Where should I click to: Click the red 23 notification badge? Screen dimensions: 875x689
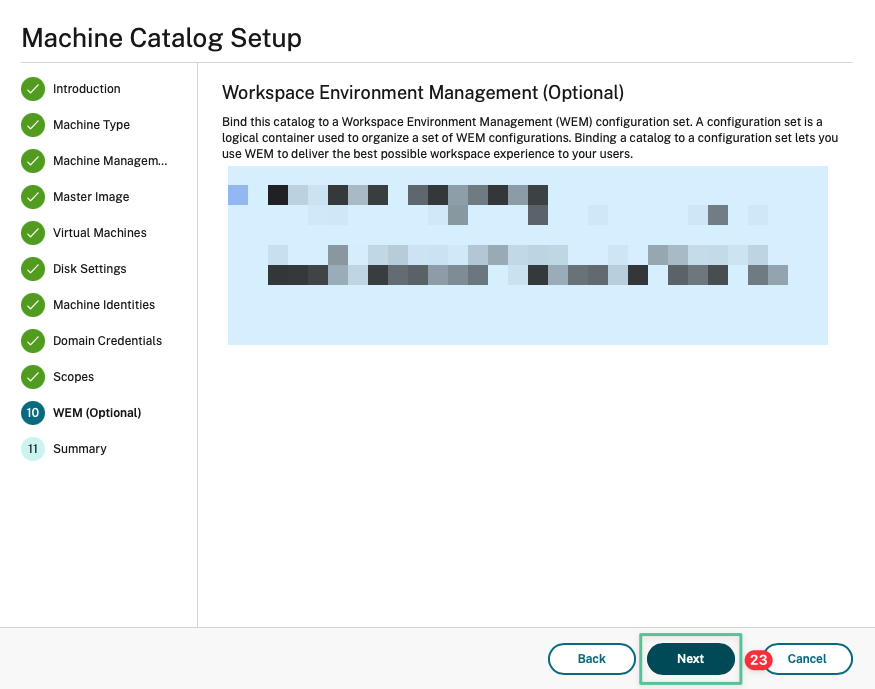pyautogui.click(x=758, y=660)
